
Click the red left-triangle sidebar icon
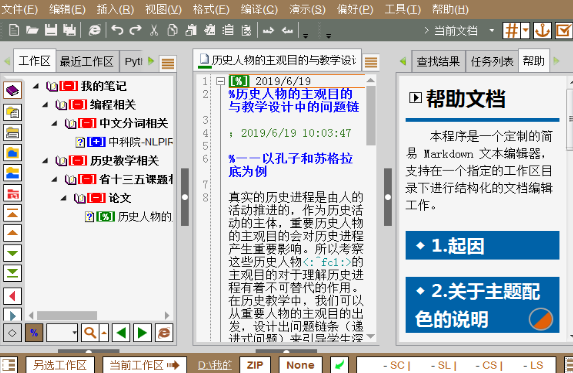12,296
